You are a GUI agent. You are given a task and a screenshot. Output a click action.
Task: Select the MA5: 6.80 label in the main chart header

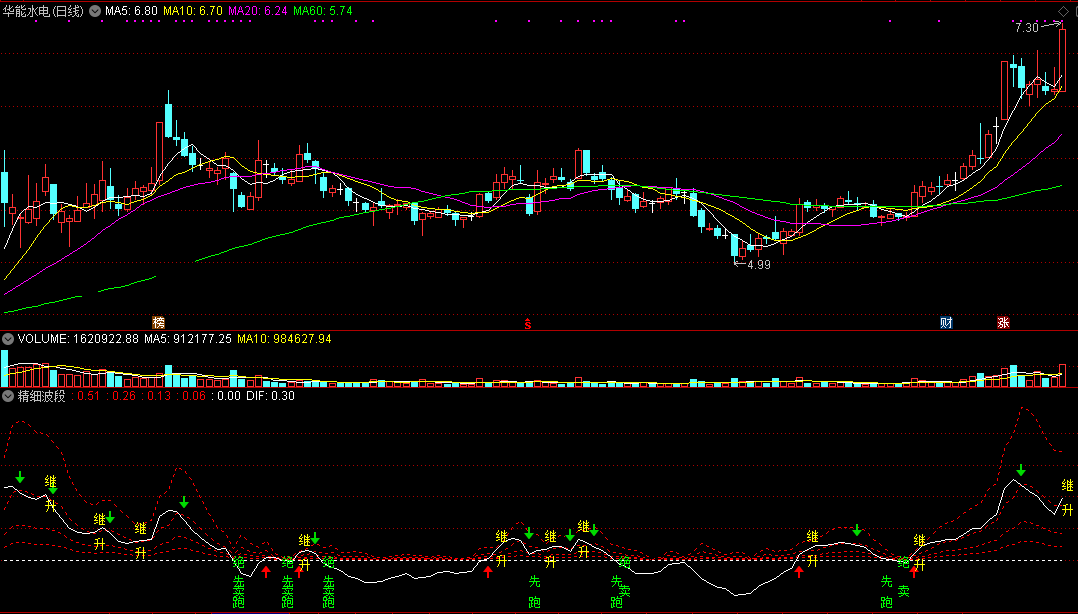click(x=131, y=11)
